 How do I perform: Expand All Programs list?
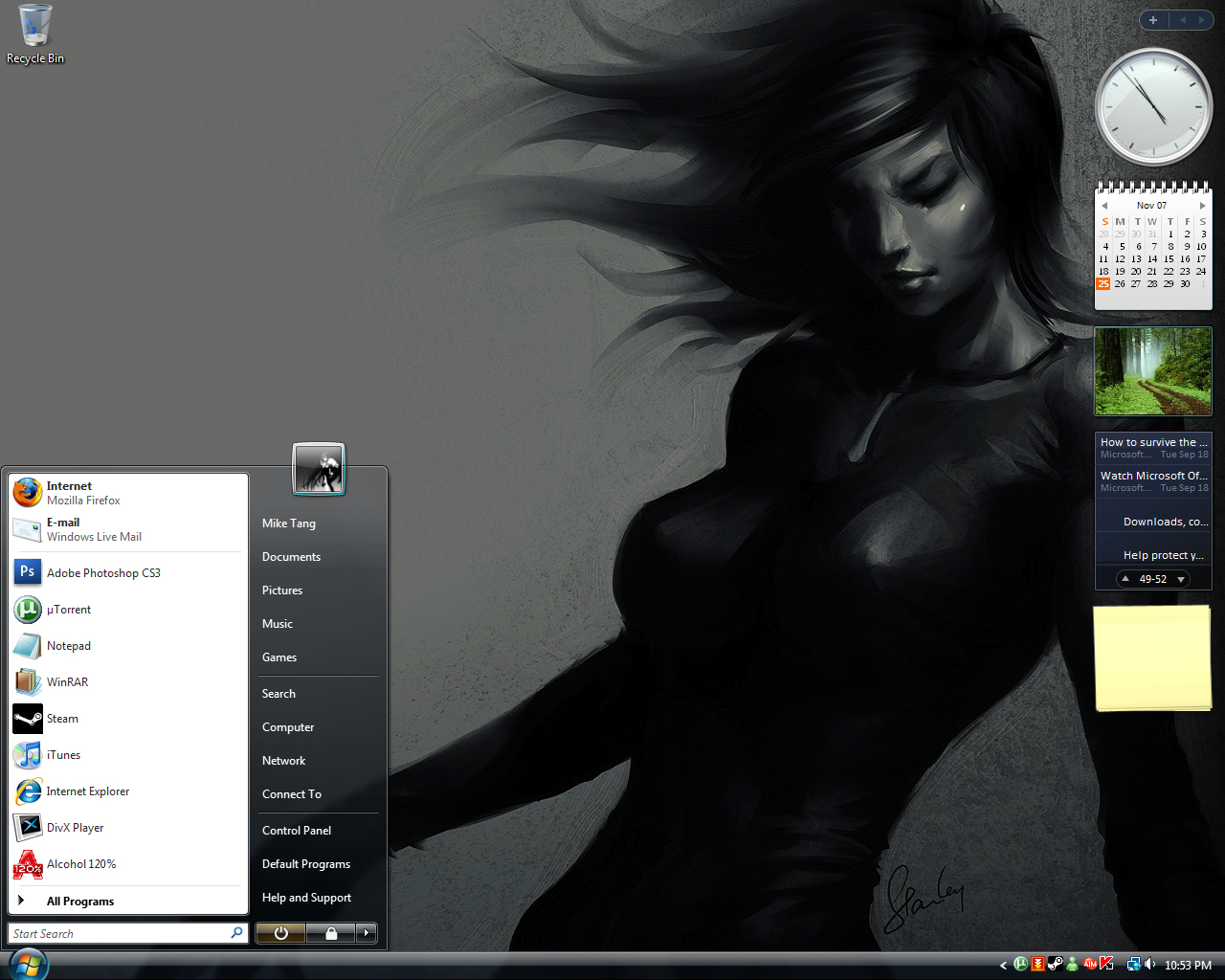click(x=128, y=901)
